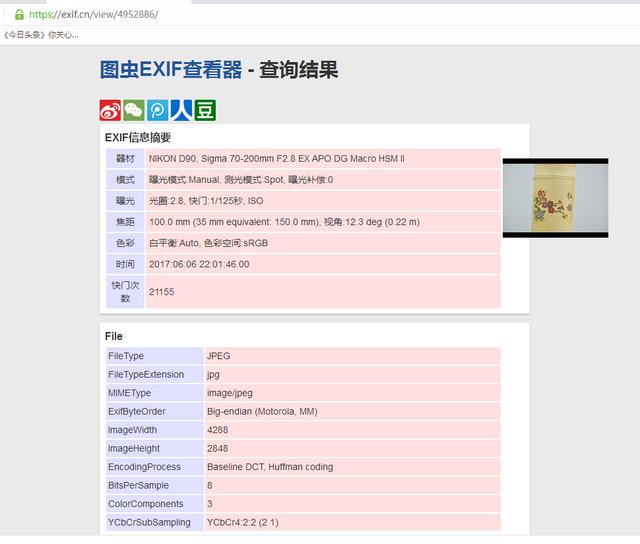
Task: Click the ImageWidth label
Action: (x=155, y=430)
